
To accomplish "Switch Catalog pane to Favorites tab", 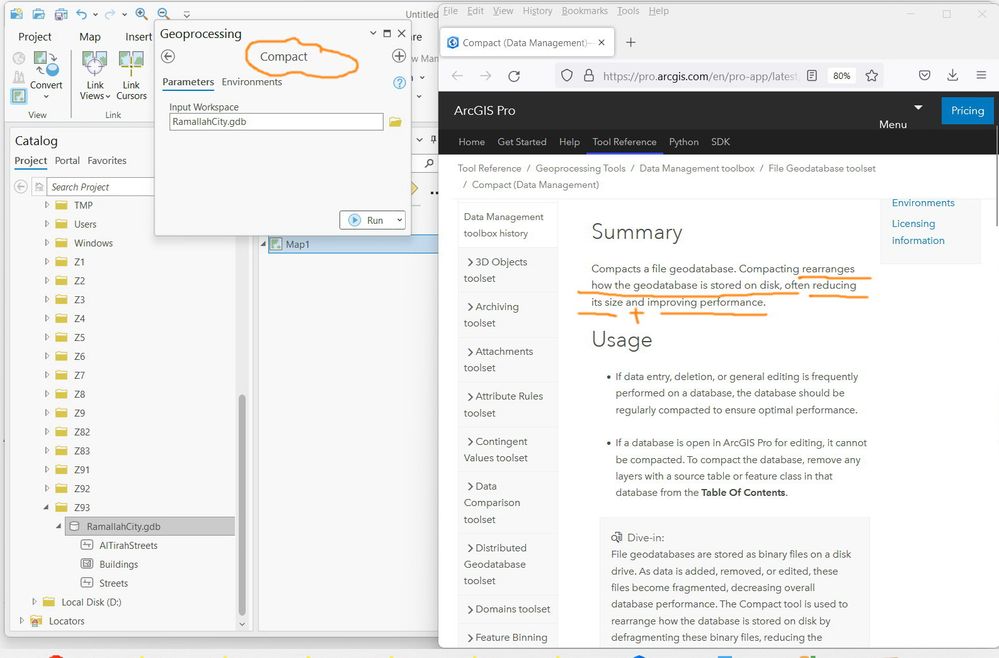I will [x=107, y=161].
